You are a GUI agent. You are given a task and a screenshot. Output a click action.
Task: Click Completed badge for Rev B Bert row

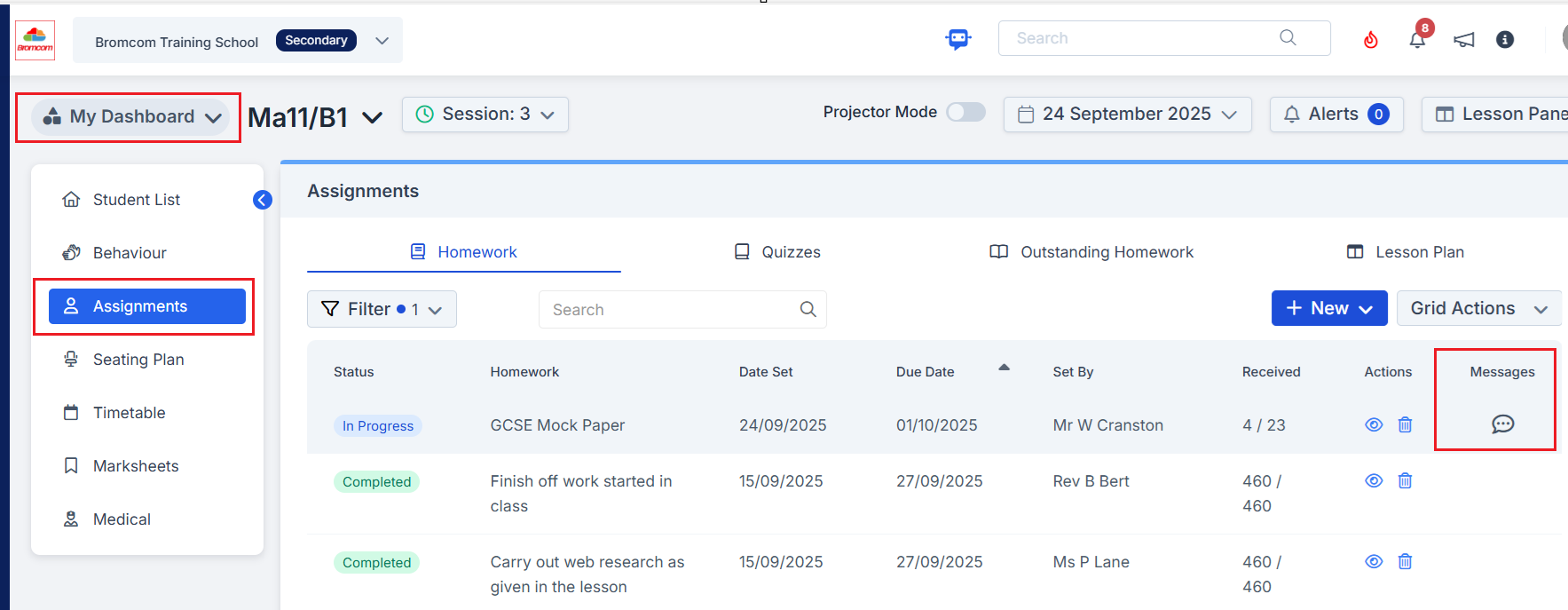click(376, 482)
